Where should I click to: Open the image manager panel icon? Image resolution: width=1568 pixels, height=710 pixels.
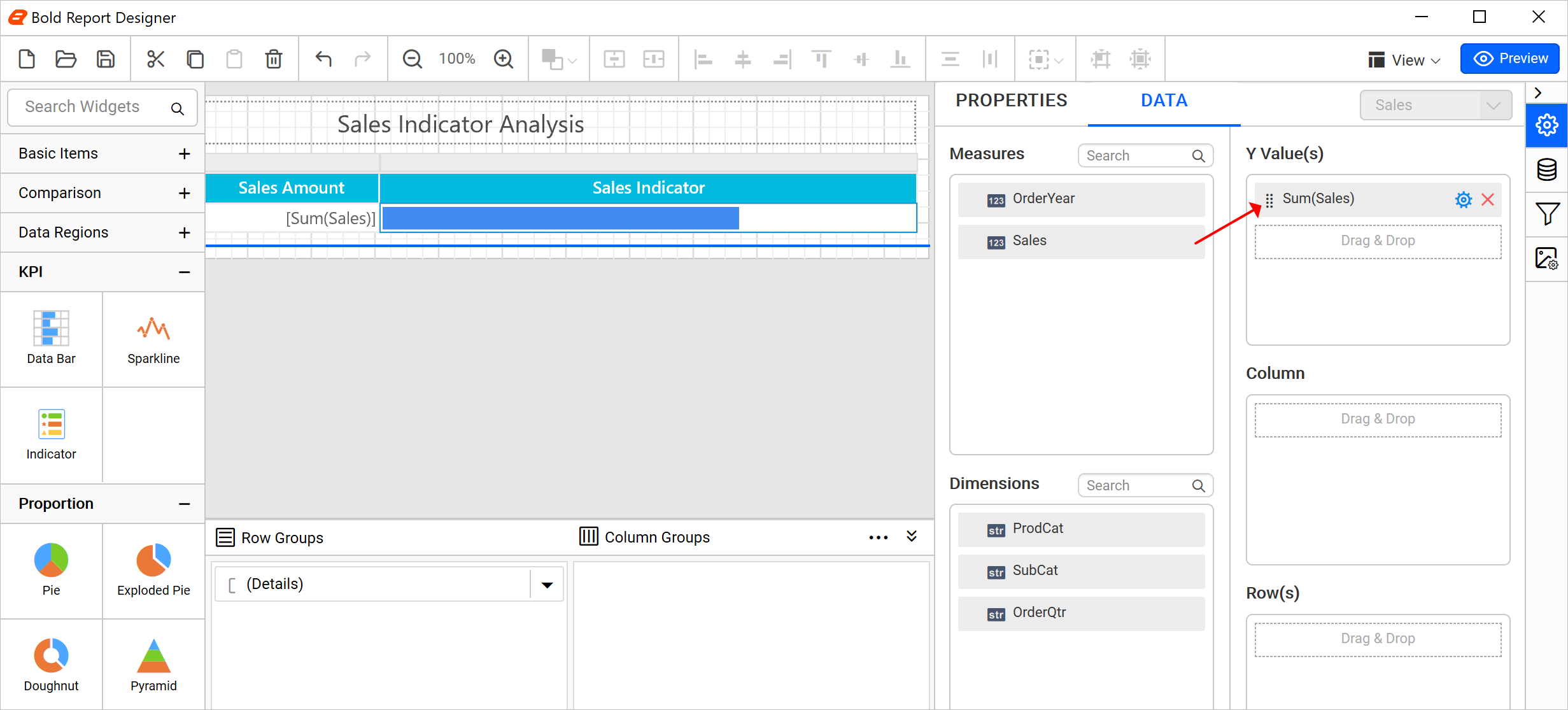click(x=1546, y=259)
